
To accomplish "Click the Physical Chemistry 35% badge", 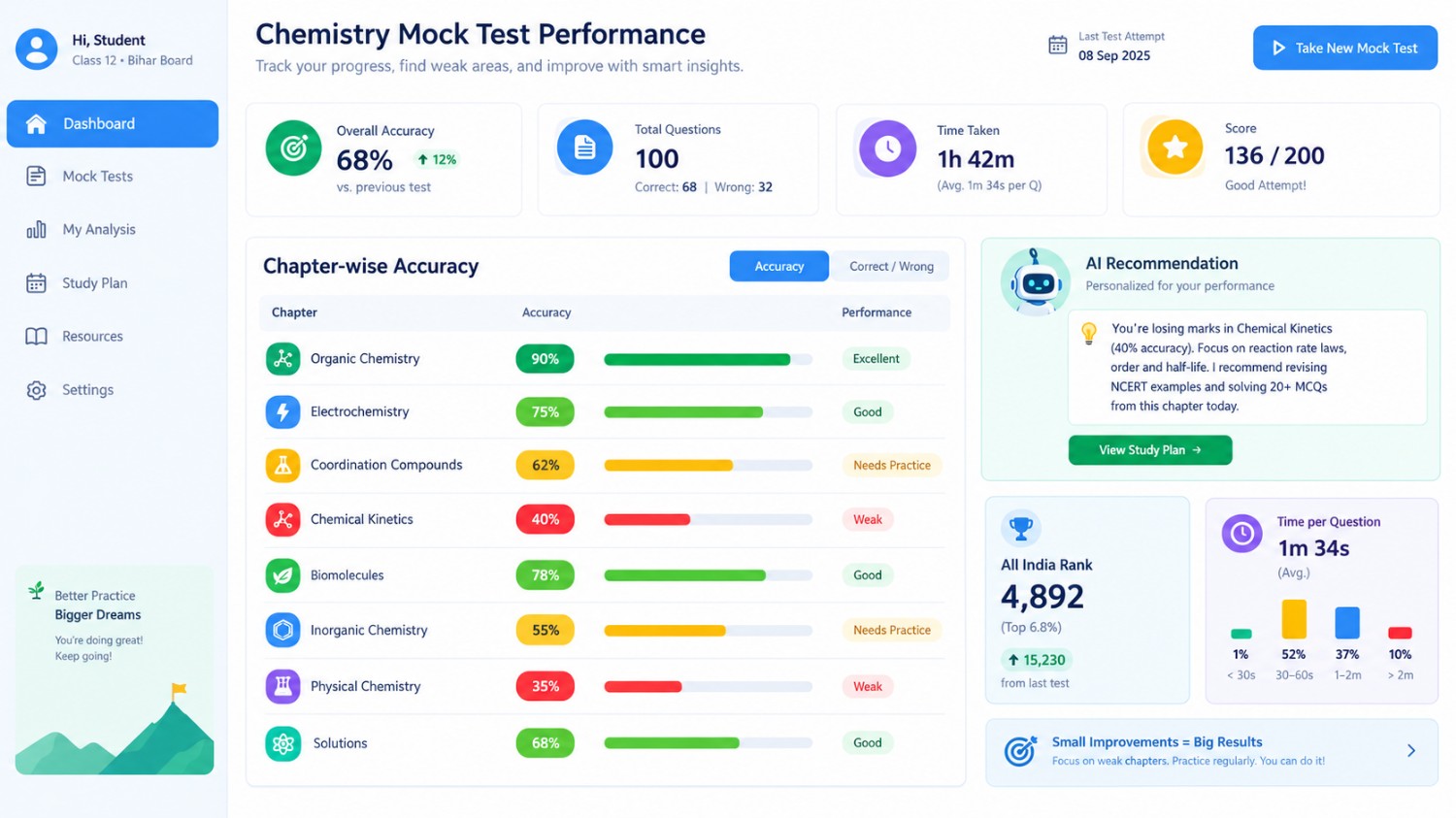I will 545,686.
